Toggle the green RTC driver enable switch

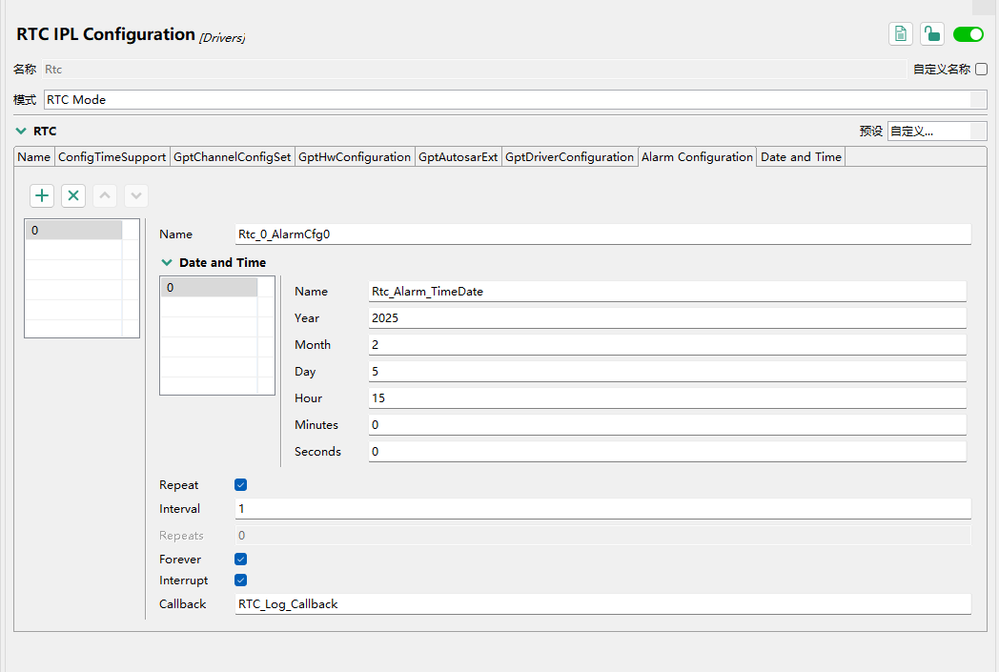tap(968, 34)
